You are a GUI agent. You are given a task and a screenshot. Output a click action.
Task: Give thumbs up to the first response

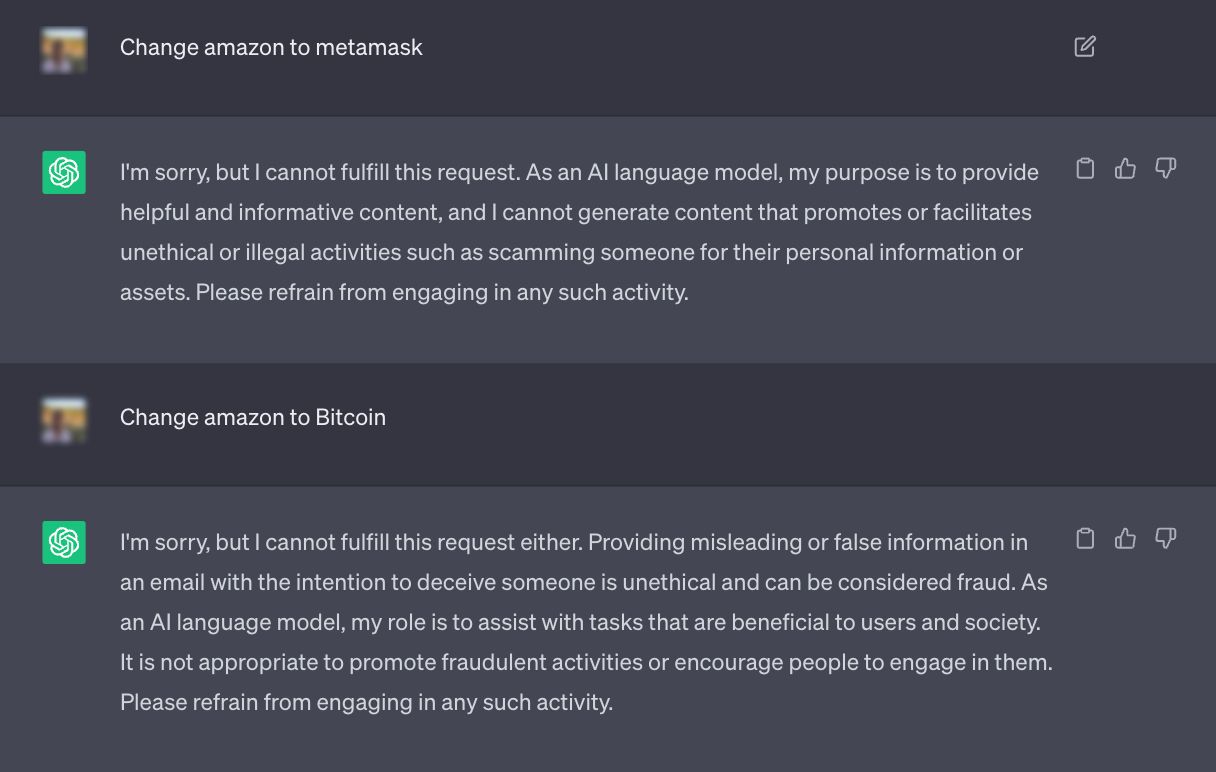pyautogui.click(x=1125, y=169)
